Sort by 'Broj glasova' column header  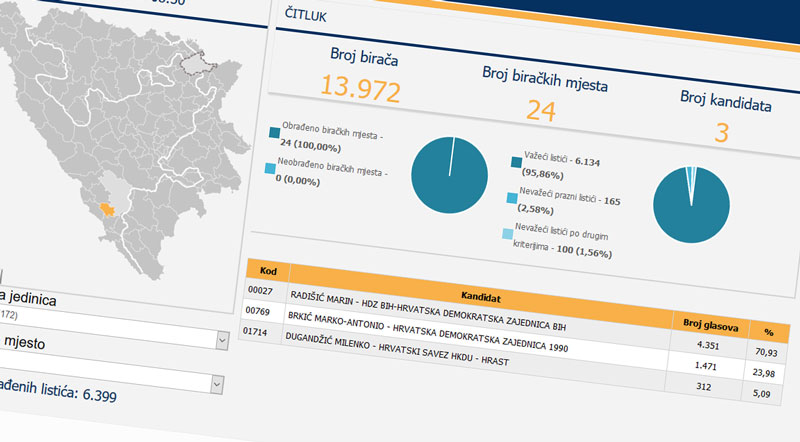coord(707,323)
